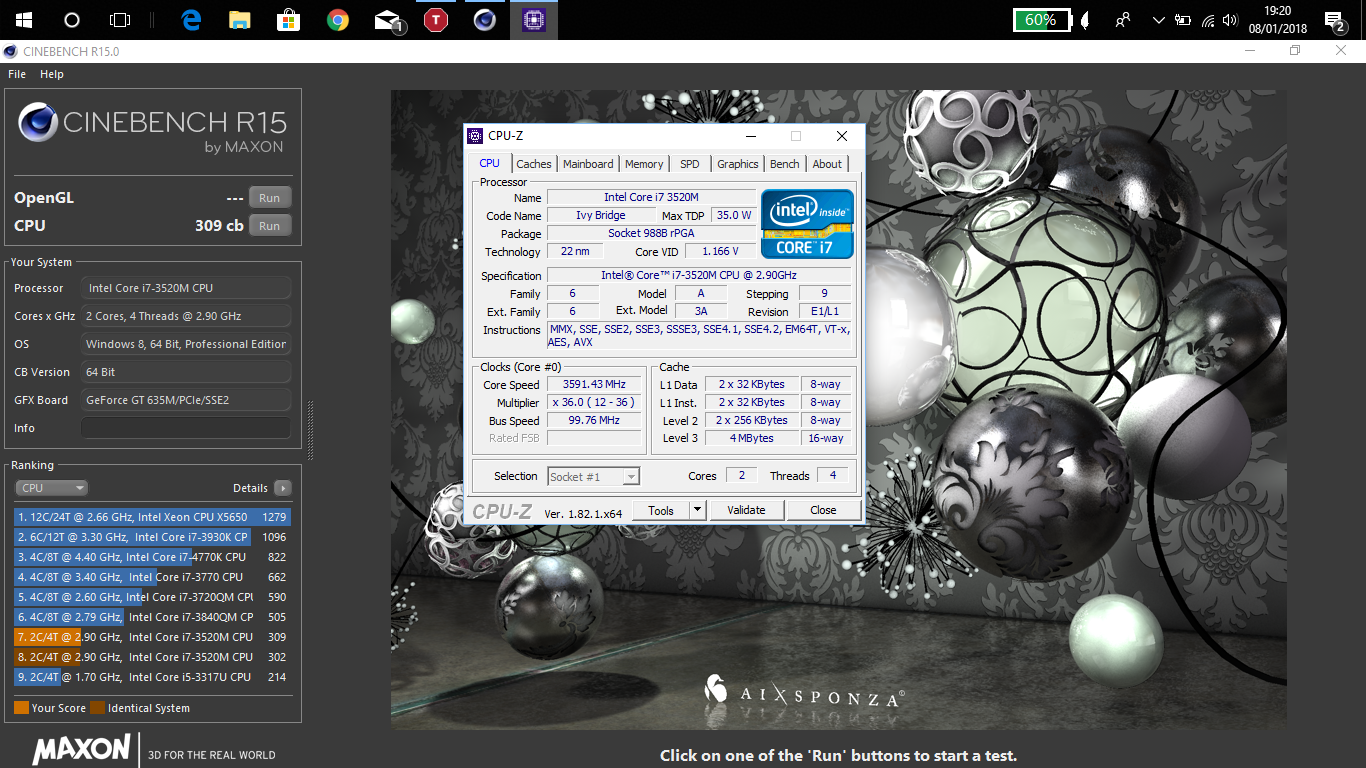
Task: Click the Close button in CPU-Z
Action: click(x=823, y=510)
